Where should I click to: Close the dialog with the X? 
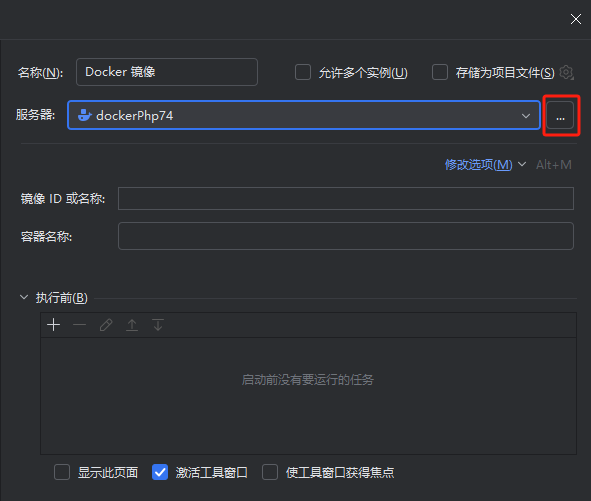pyautogui.click(x=576, y=19)
